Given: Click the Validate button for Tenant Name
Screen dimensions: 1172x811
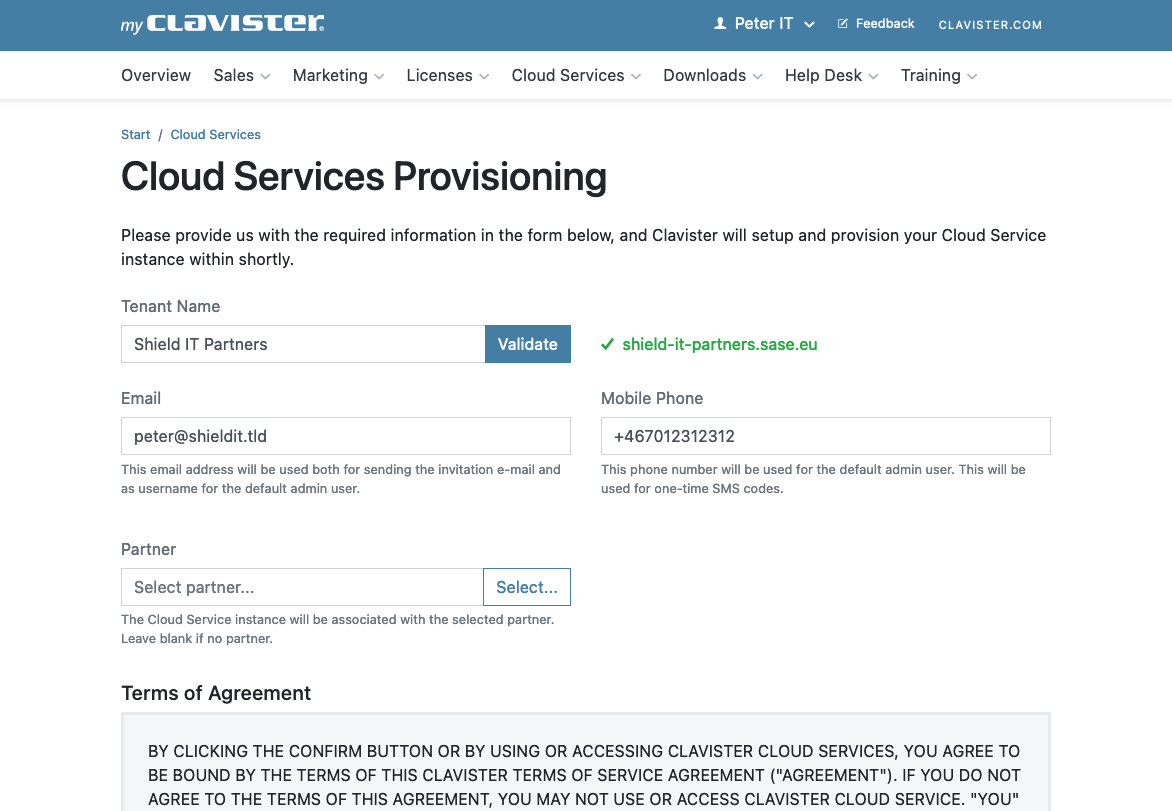Looking at the screenshot, I should click(528, 344).
